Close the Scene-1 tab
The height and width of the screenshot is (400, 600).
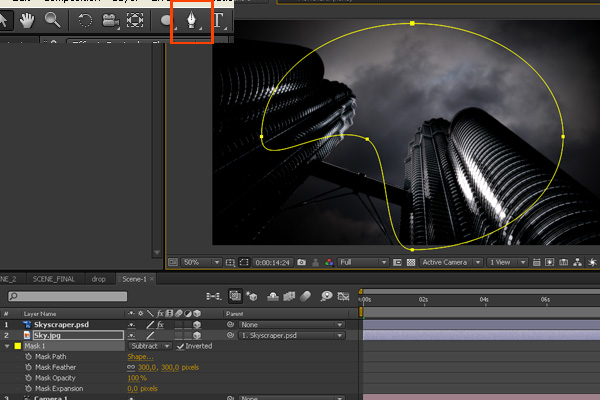tap(152, 279)
